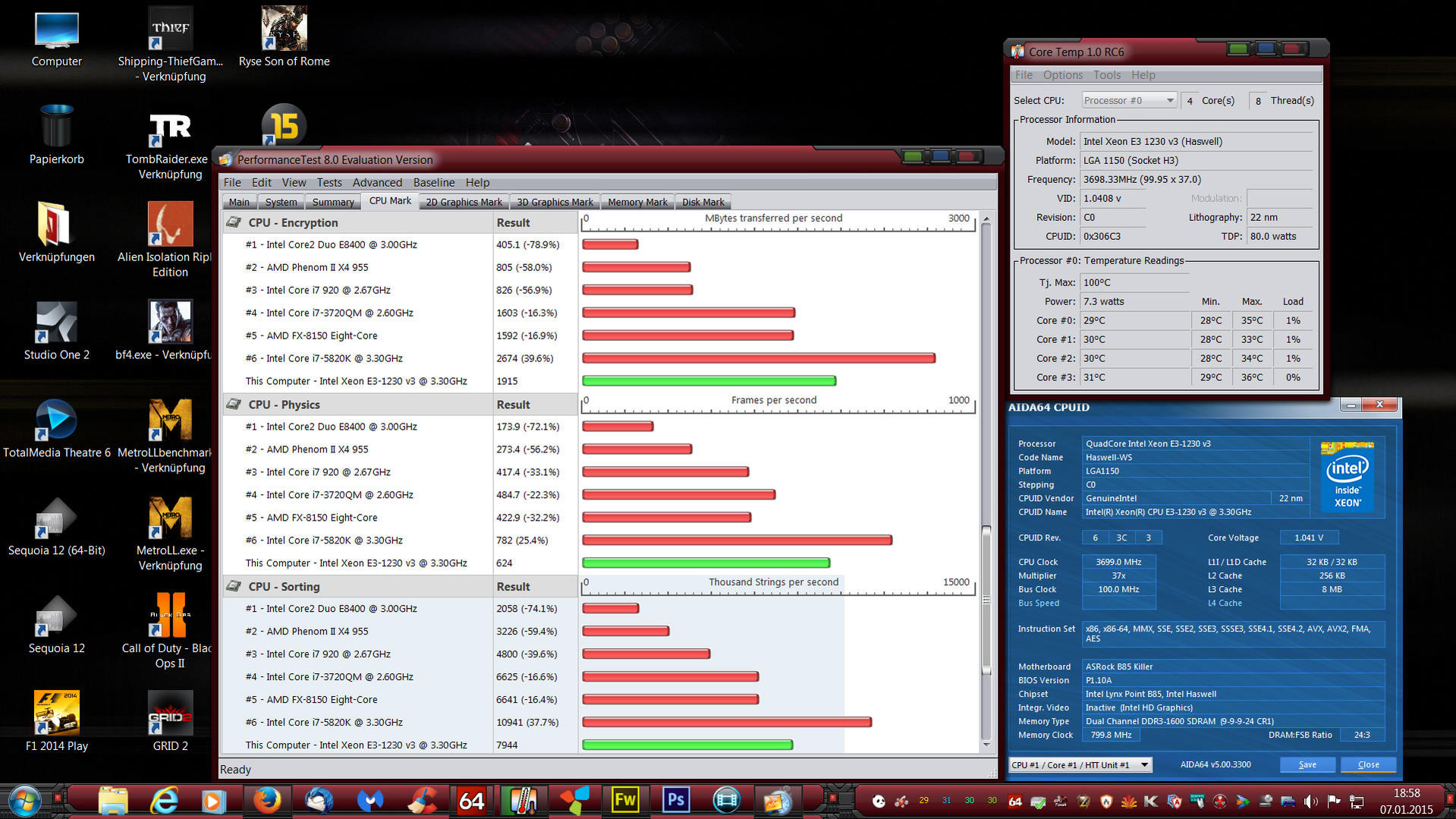
Task: Click the Intel Xeon E3 1230 v3 model field
Action: [1197, 141]
